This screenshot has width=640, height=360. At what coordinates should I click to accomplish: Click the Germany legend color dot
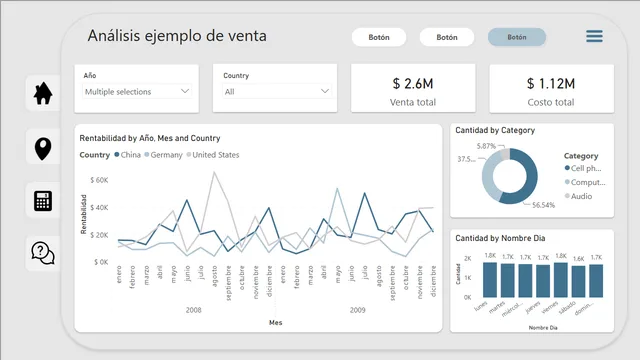tap(147, 155)
